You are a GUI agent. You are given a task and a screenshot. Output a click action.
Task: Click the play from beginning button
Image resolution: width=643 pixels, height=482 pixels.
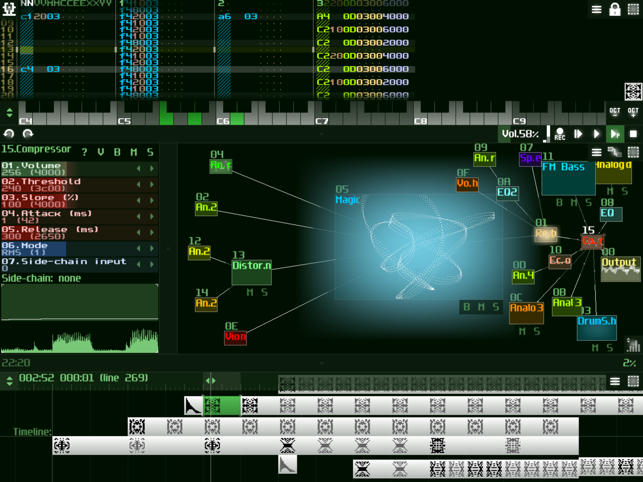(x=578, y=134)
